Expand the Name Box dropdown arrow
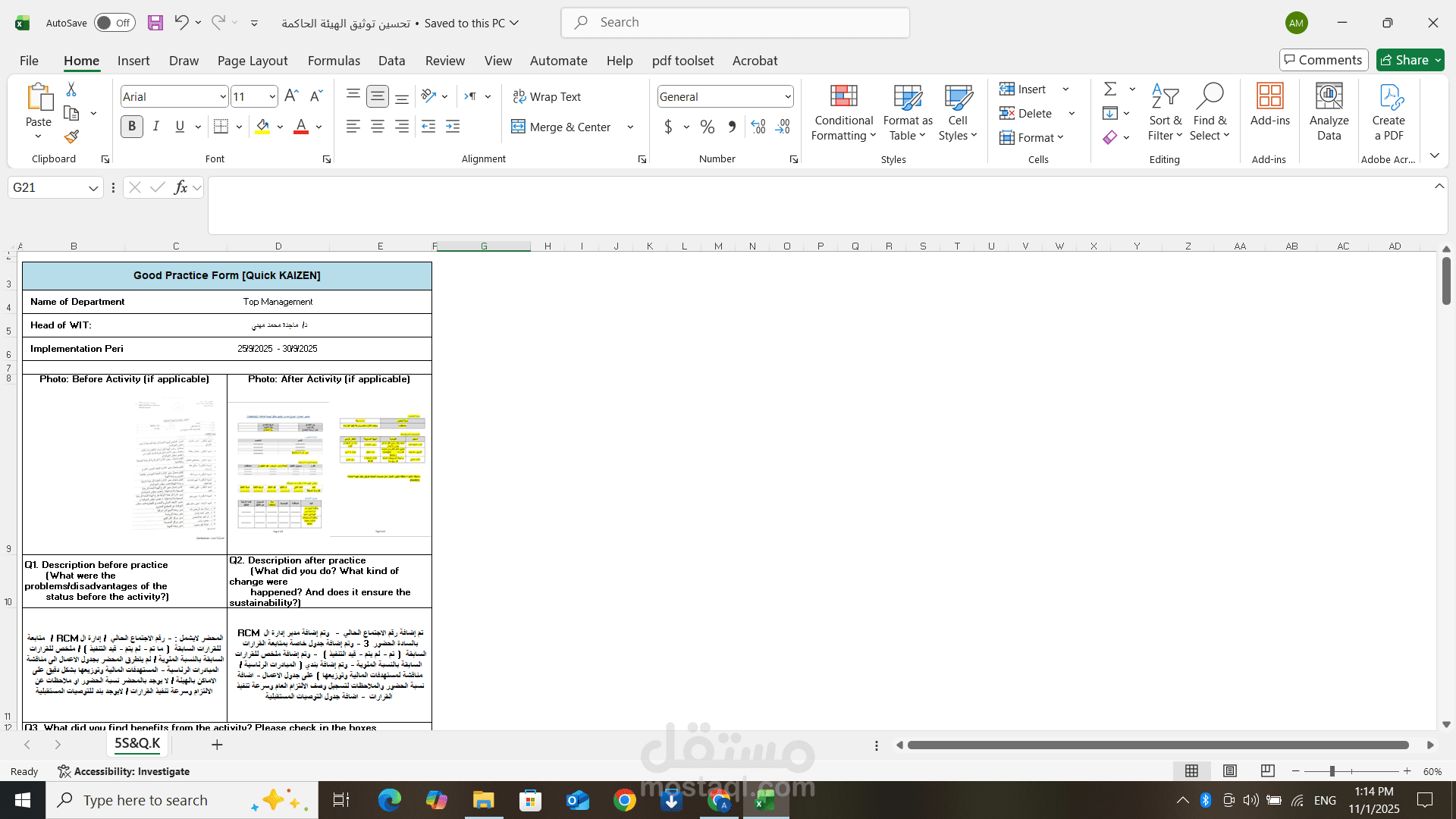This screenshot has height=819, width=1456. (x=93, y=188)
